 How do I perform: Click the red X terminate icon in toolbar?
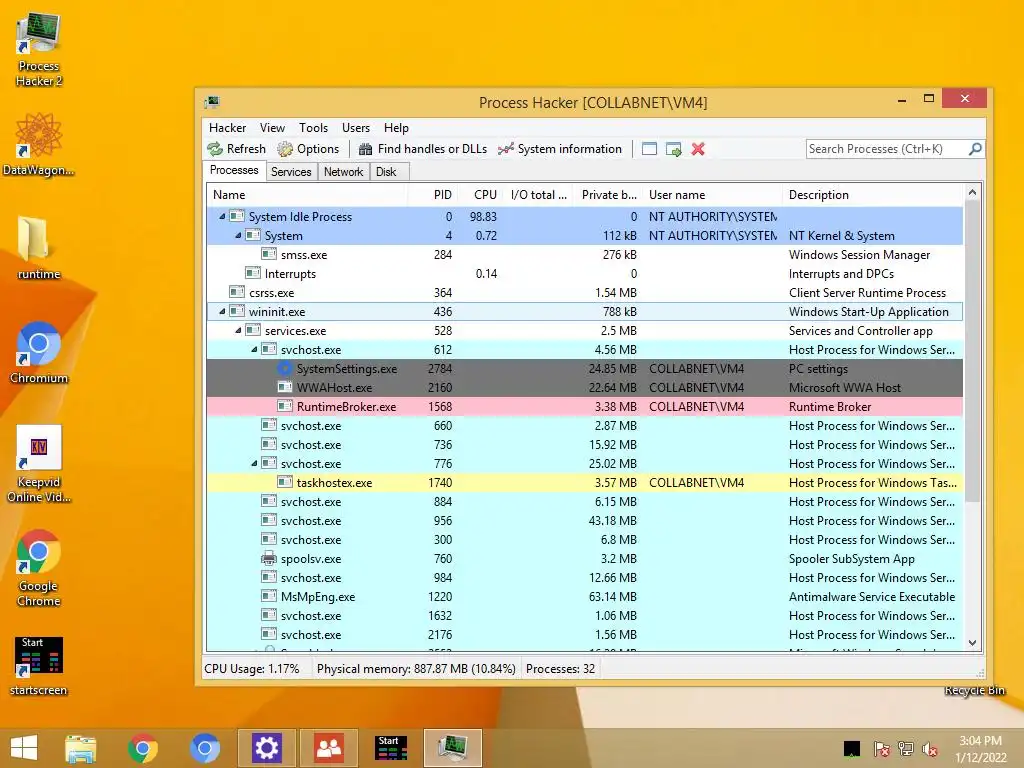tap(698, 149)
